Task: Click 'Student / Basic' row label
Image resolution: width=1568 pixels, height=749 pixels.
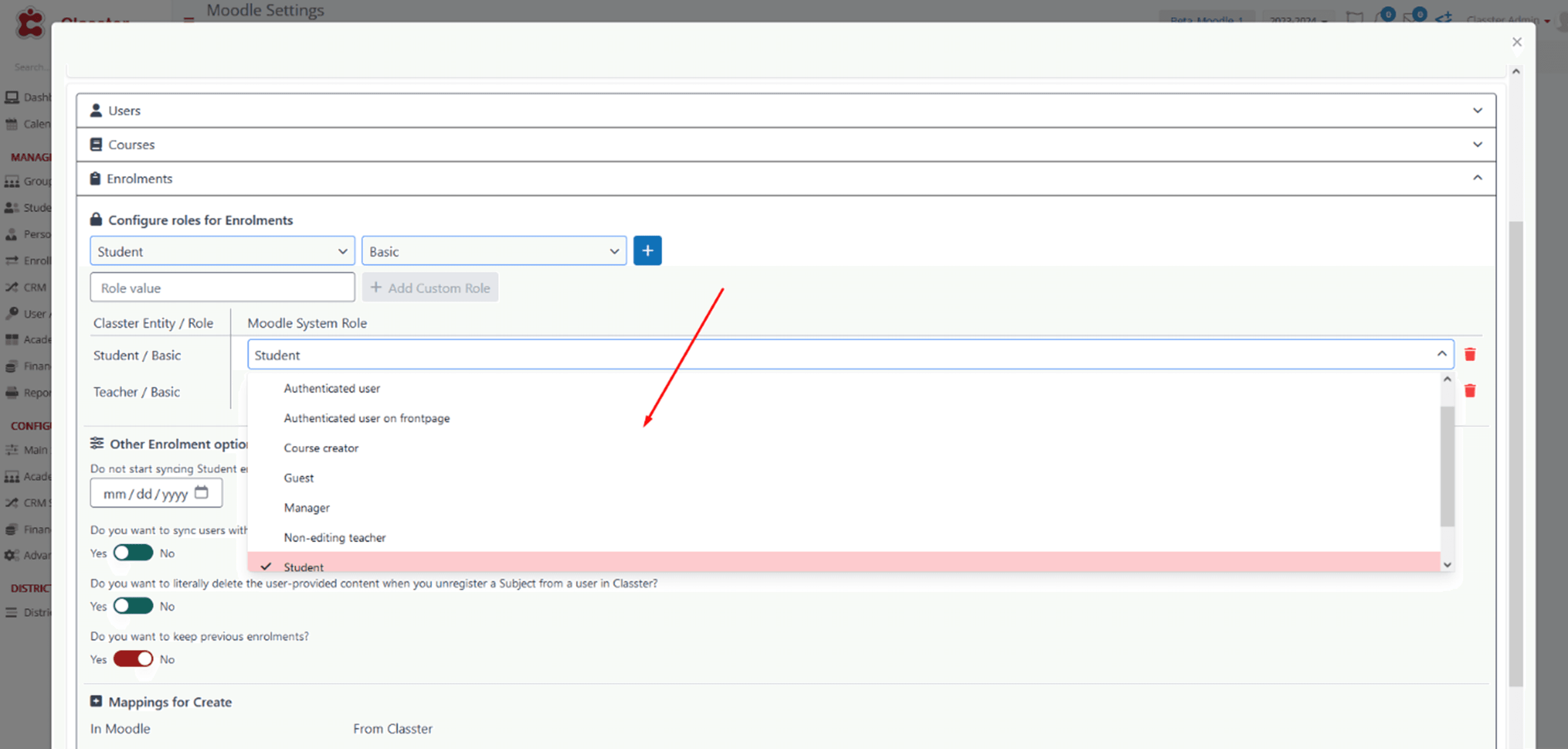Action: [137, 355]
